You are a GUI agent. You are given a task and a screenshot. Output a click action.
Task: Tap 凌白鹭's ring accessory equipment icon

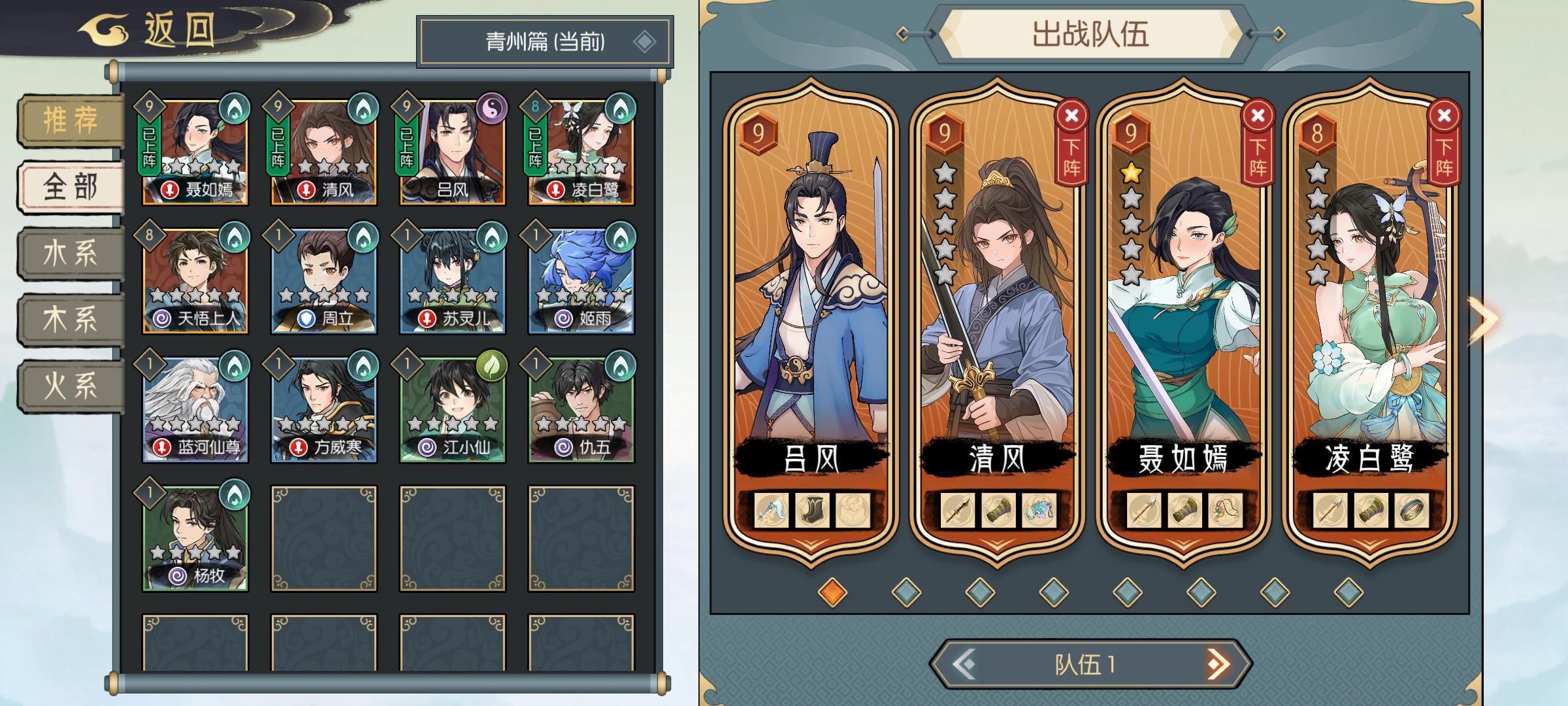pos(1411,509)
